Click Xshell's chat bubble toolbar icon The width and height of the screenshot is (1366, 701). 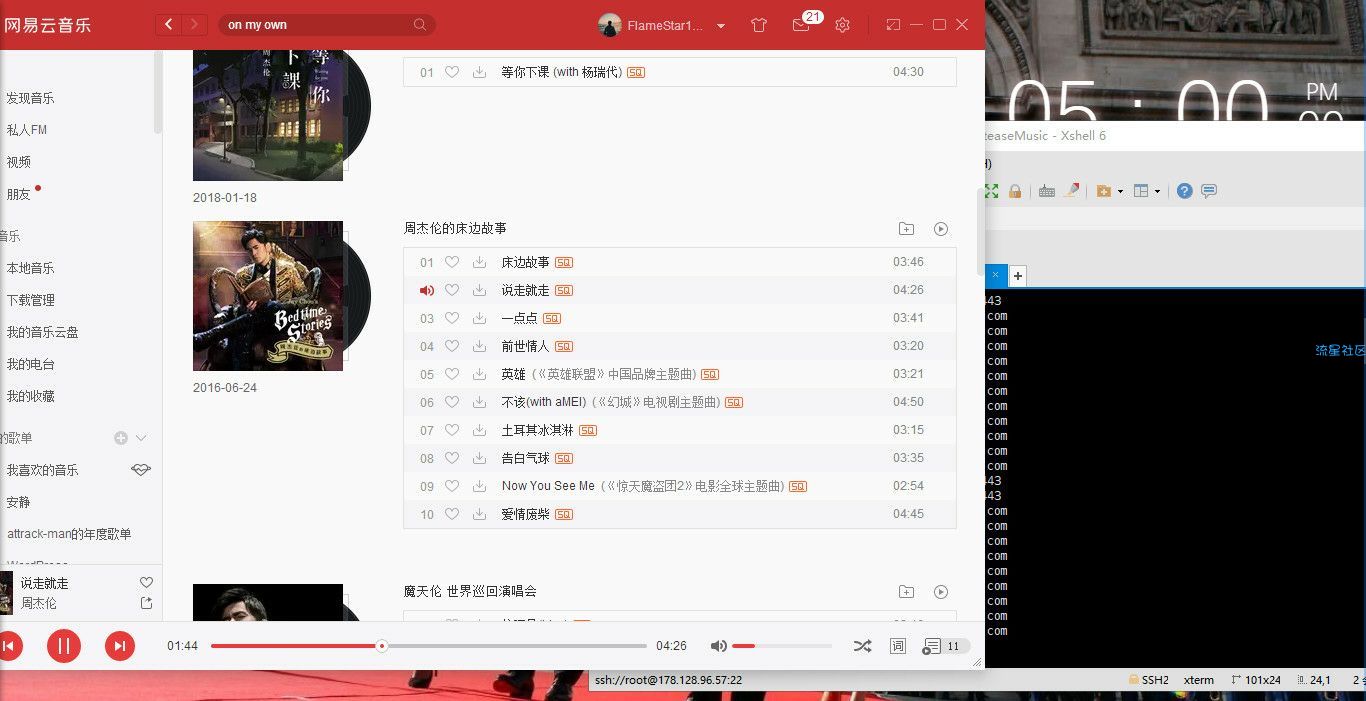point(1209,191)
